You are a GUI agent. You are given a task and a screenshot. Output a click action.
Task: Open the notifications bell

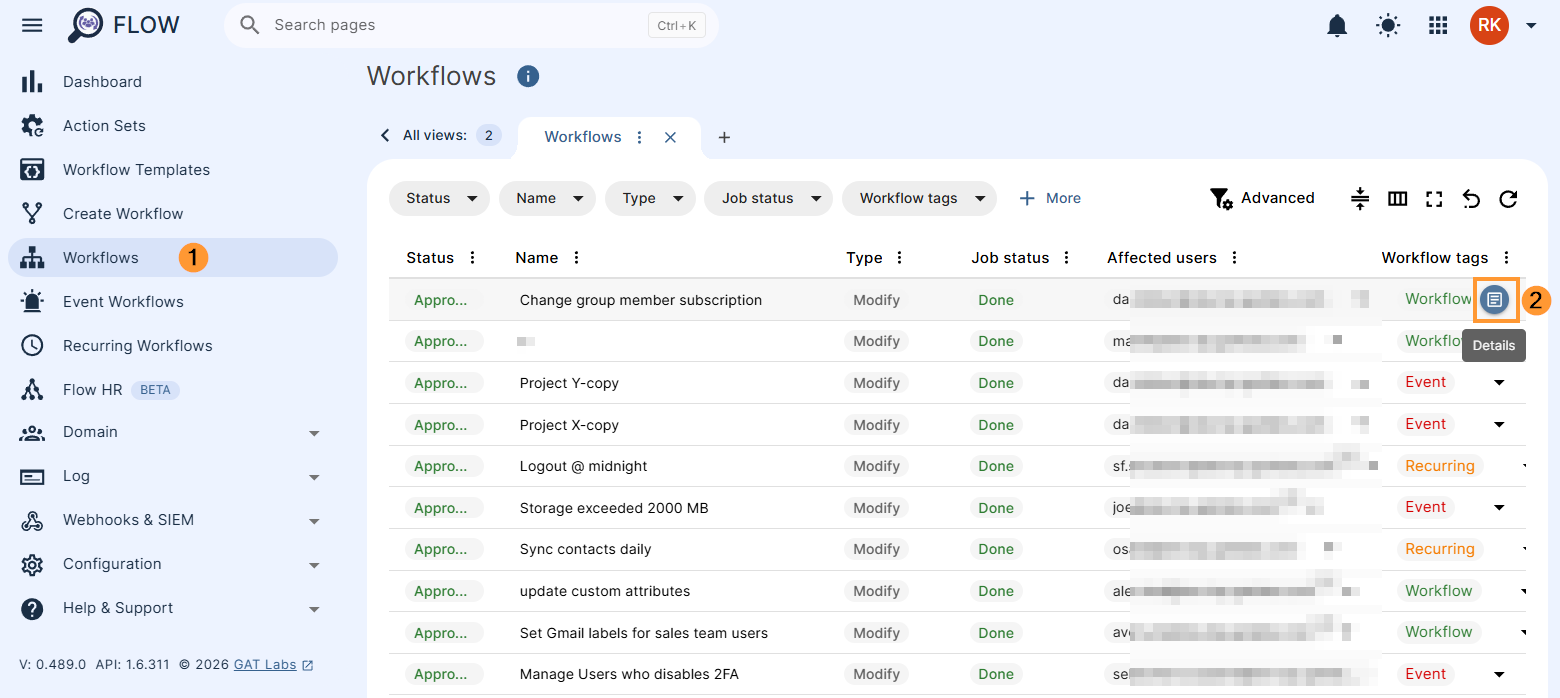[1337, 26]
